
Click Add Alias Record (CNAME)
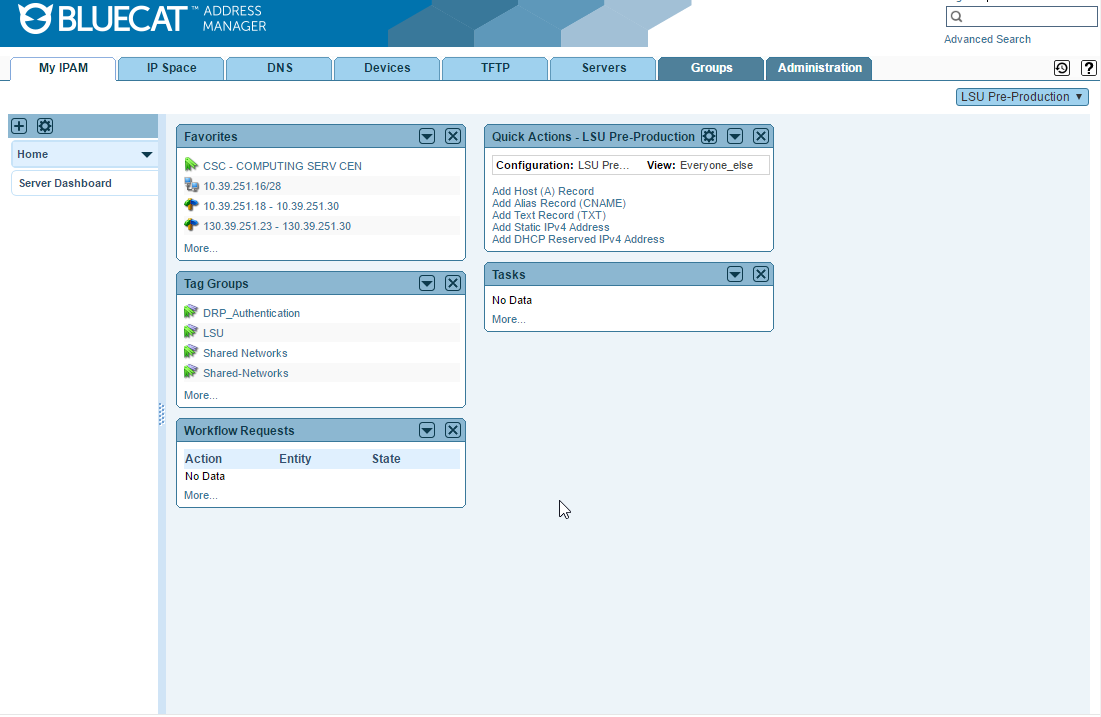point(559,203)
